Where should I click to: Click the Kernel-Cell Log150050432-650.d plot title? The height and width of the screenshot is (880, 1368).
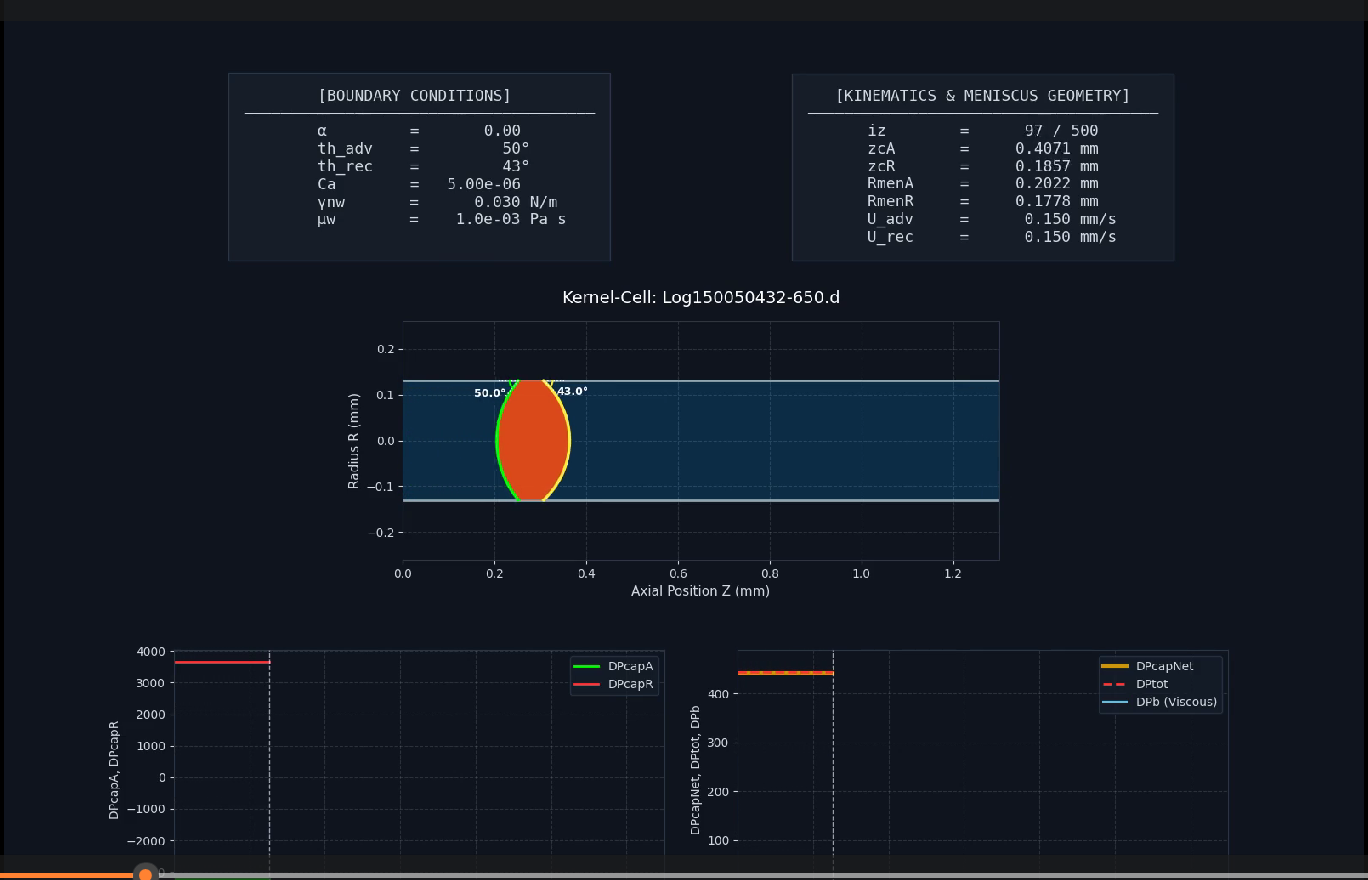click(700, 297)
